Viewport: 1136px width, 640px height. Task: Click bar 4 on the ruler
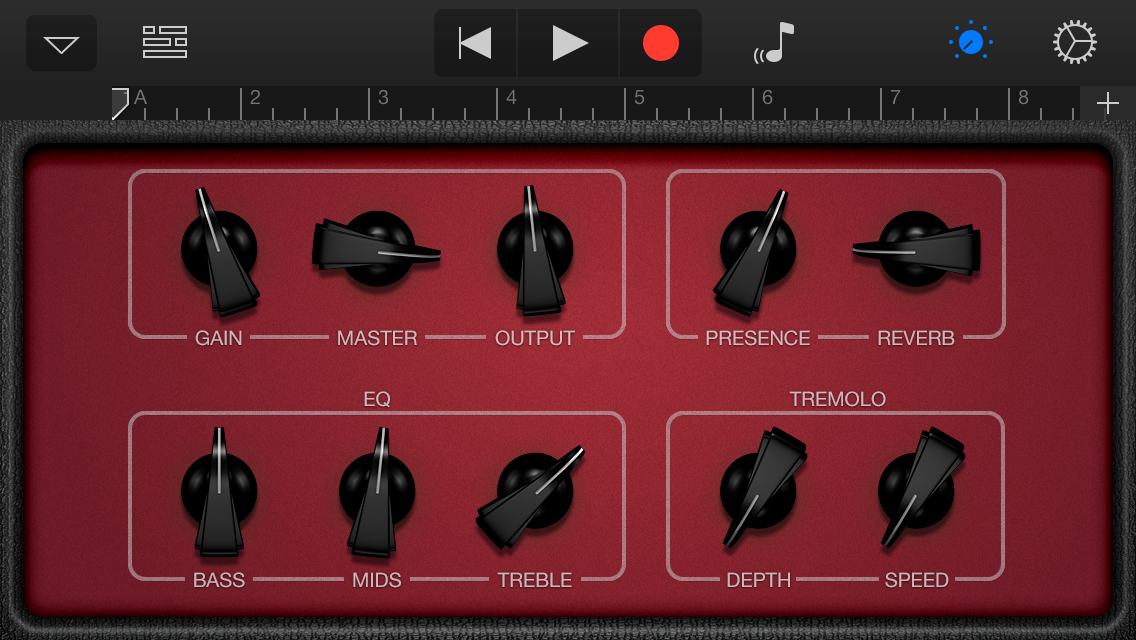[x=511, y=98]
